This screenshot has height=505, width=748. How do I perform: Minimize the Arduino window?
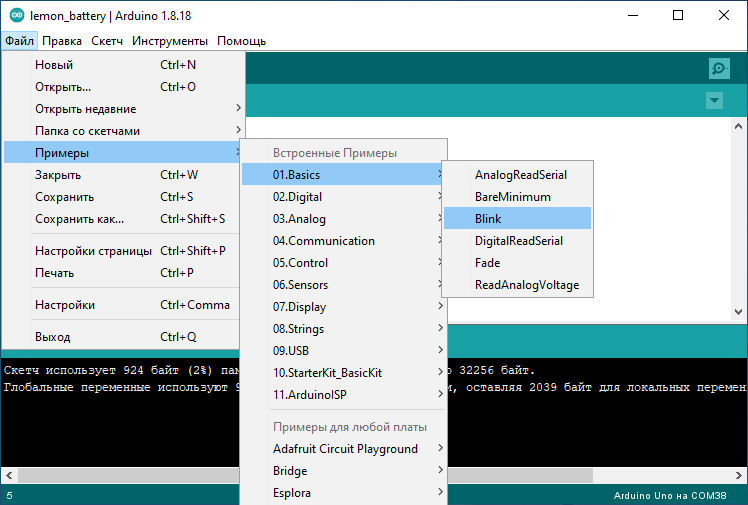coord(633,15)
